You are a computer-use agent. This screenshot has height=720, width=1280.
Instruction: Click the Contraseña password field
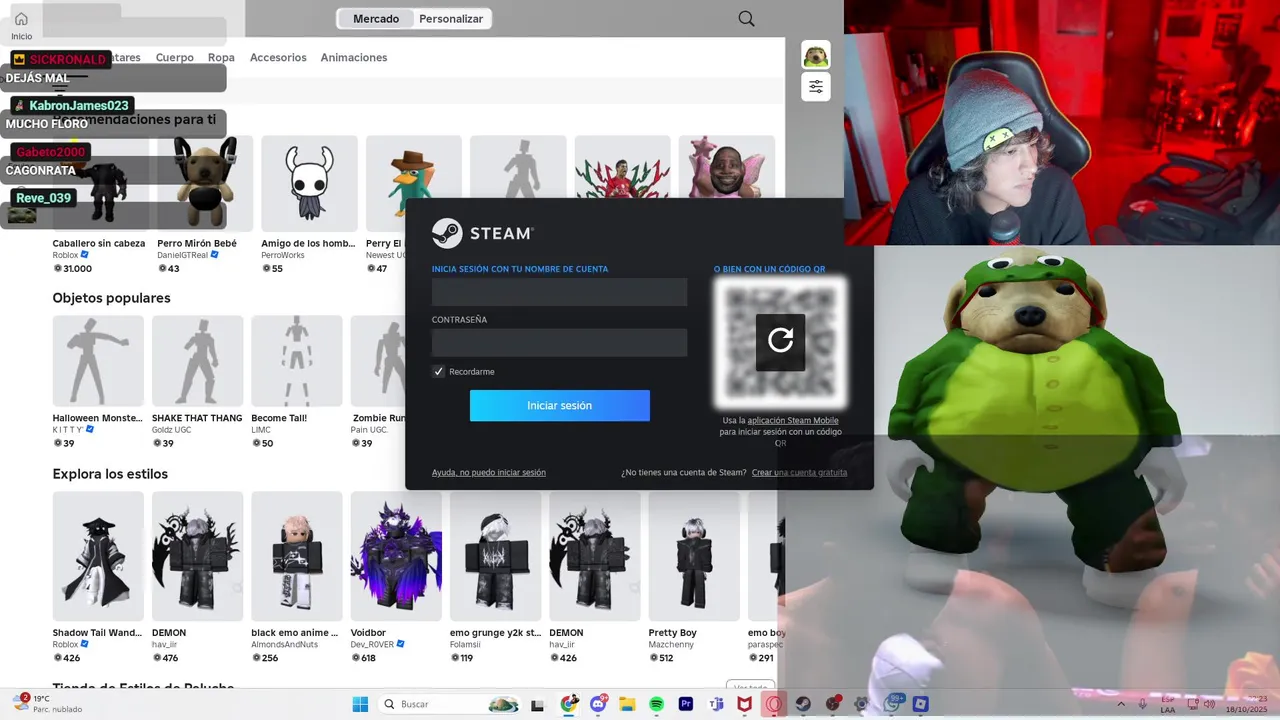(559, 342)
